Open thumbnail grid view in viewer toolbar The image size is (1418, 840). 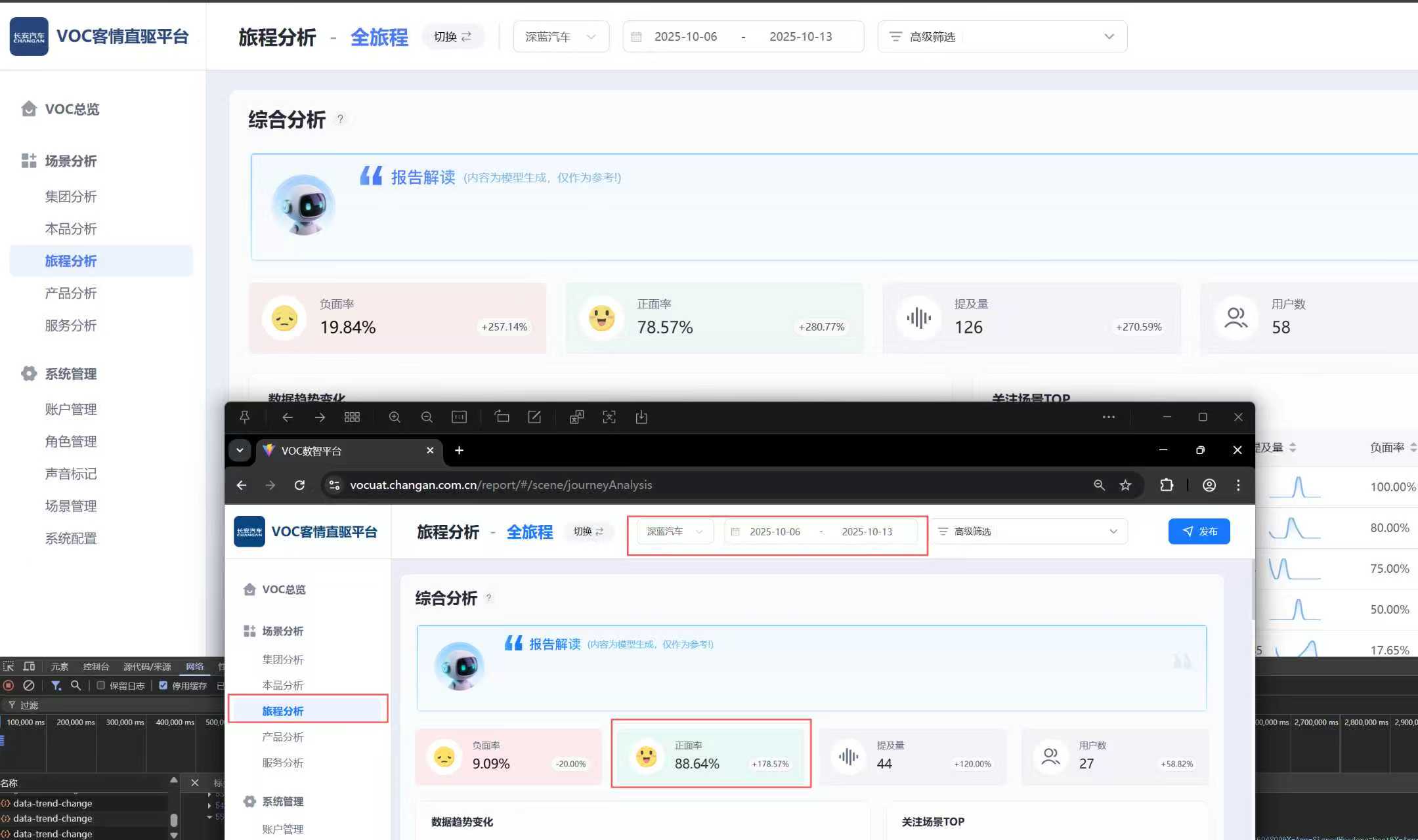[352, 417]
